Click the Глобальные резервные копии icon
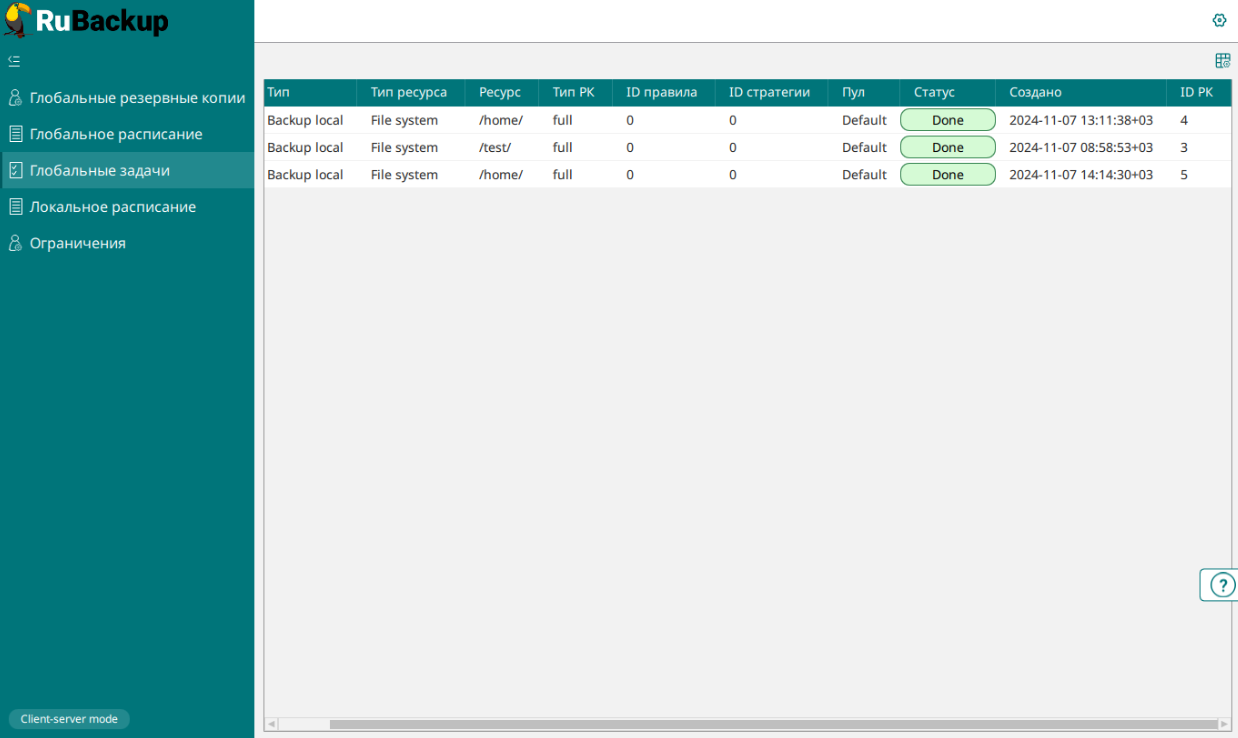This screenshot has width=1238, height=738. pyautogui.click(x=15, y=98)
